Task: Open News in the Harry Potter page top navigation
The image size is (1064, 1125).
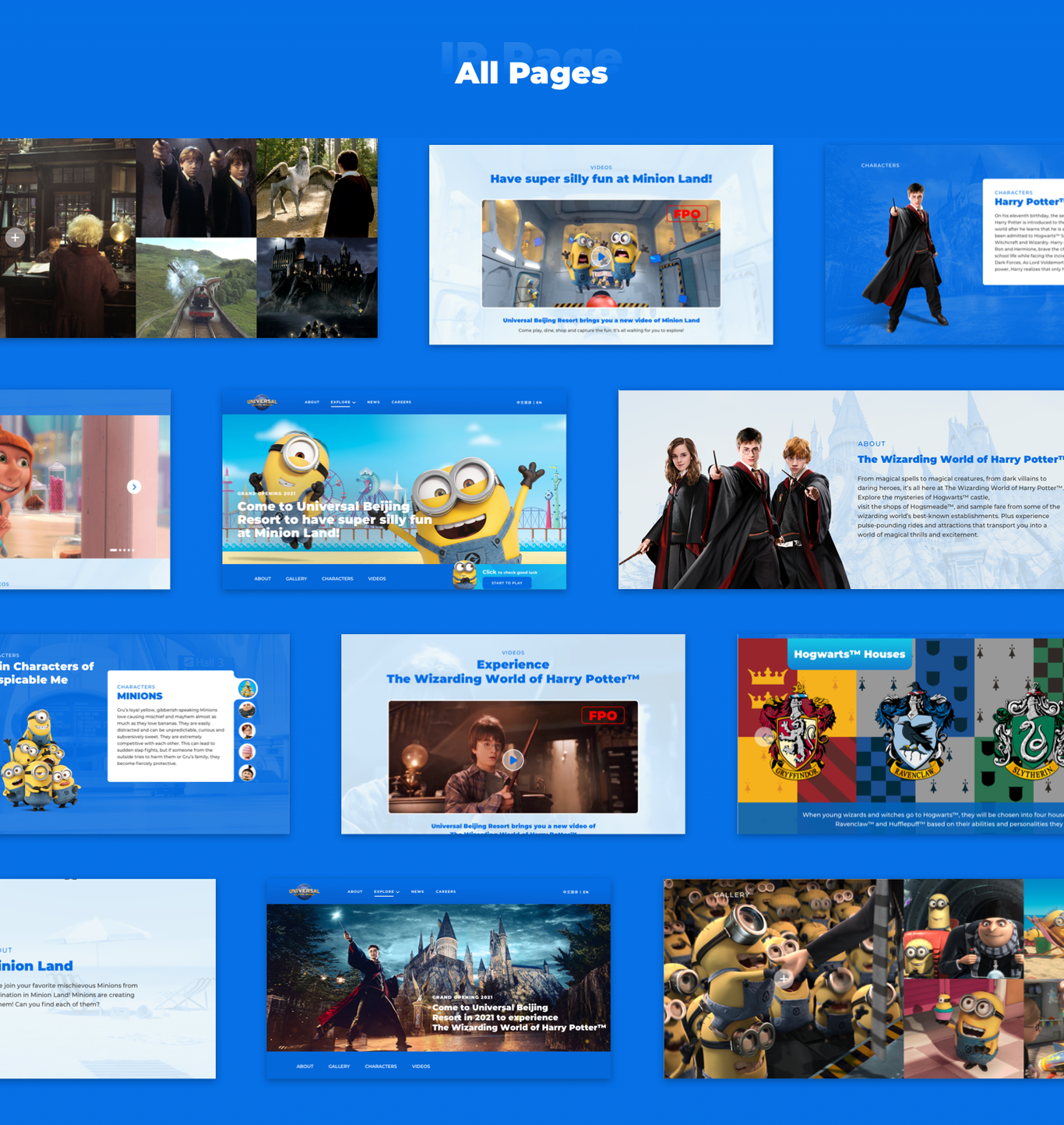Action: click(417, 891)
